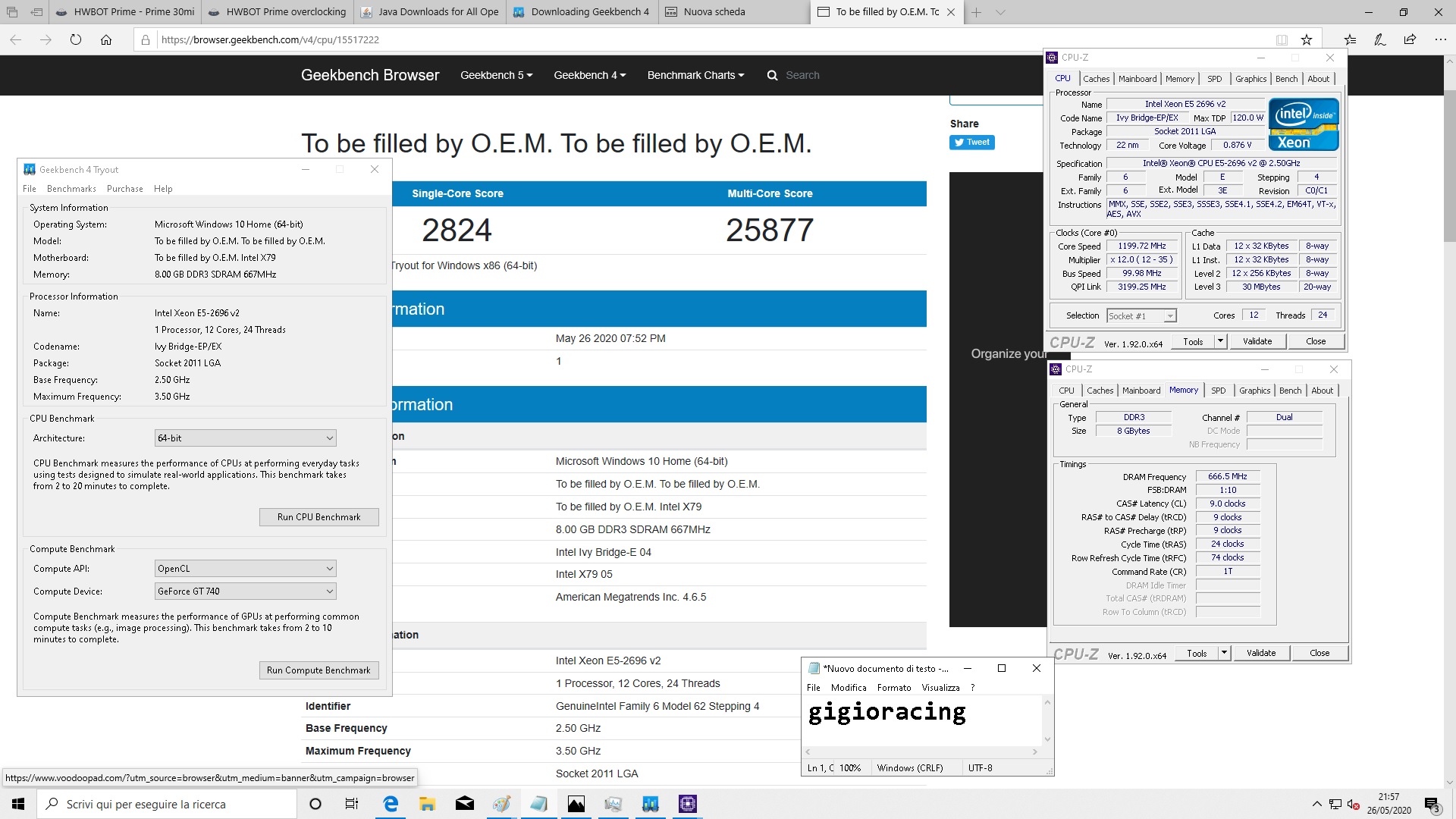The height and width of the screenshot is (819, 1456).
Task: Open Task View on taskbar
Action: point(352,804)
